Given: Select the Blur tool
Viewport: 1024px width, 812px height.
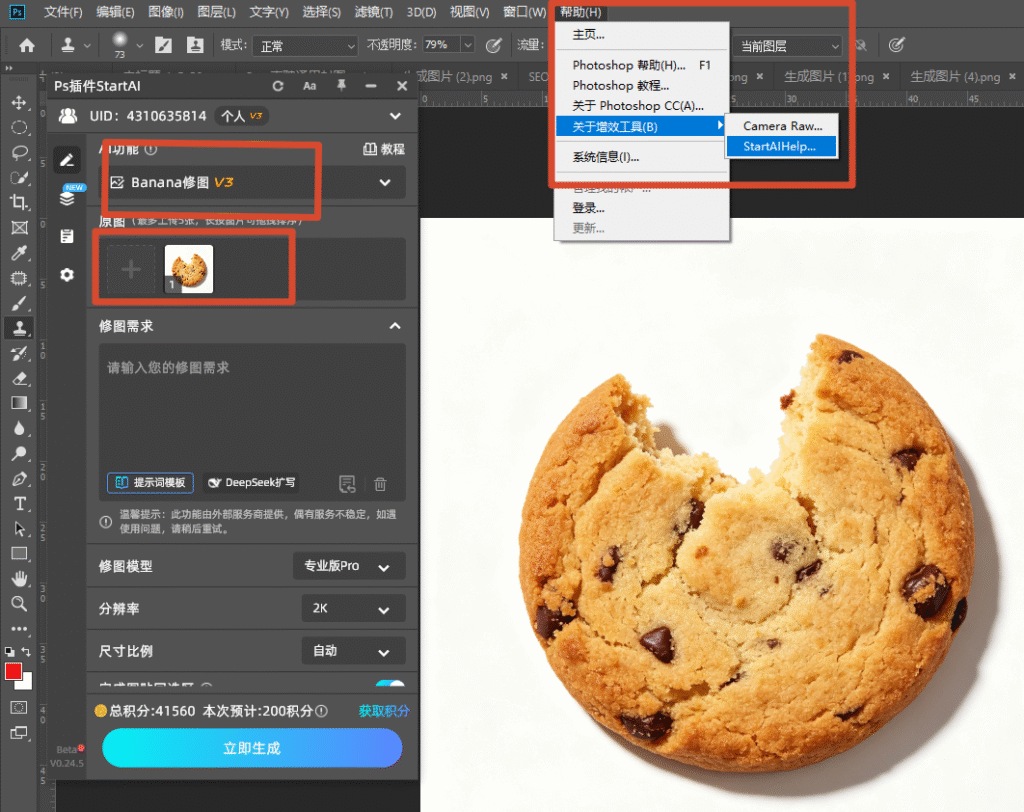Looking at the screenshot, I should pos(19,429).
